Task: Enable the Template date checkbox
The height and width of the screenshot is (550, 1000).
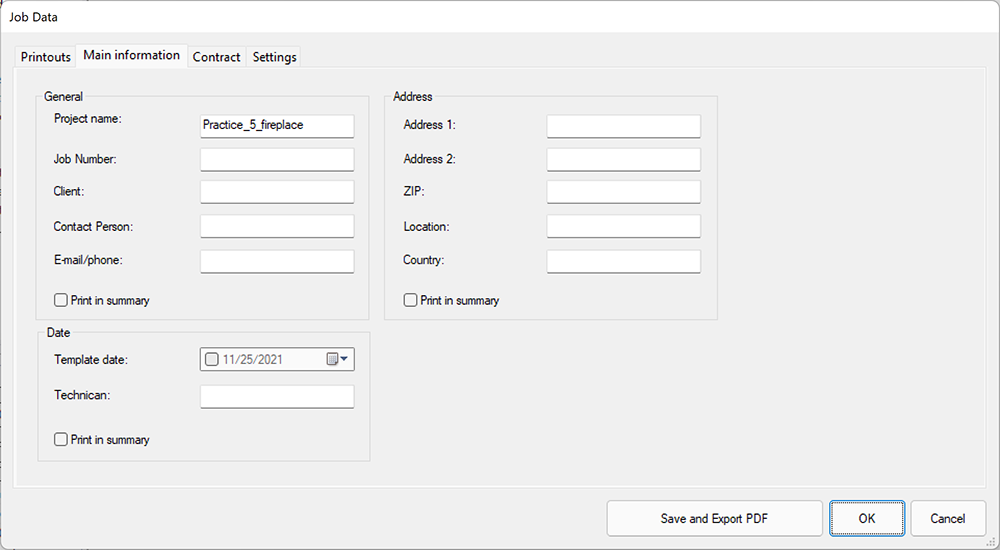Action: pyautogui.click(x=211, y=359)
